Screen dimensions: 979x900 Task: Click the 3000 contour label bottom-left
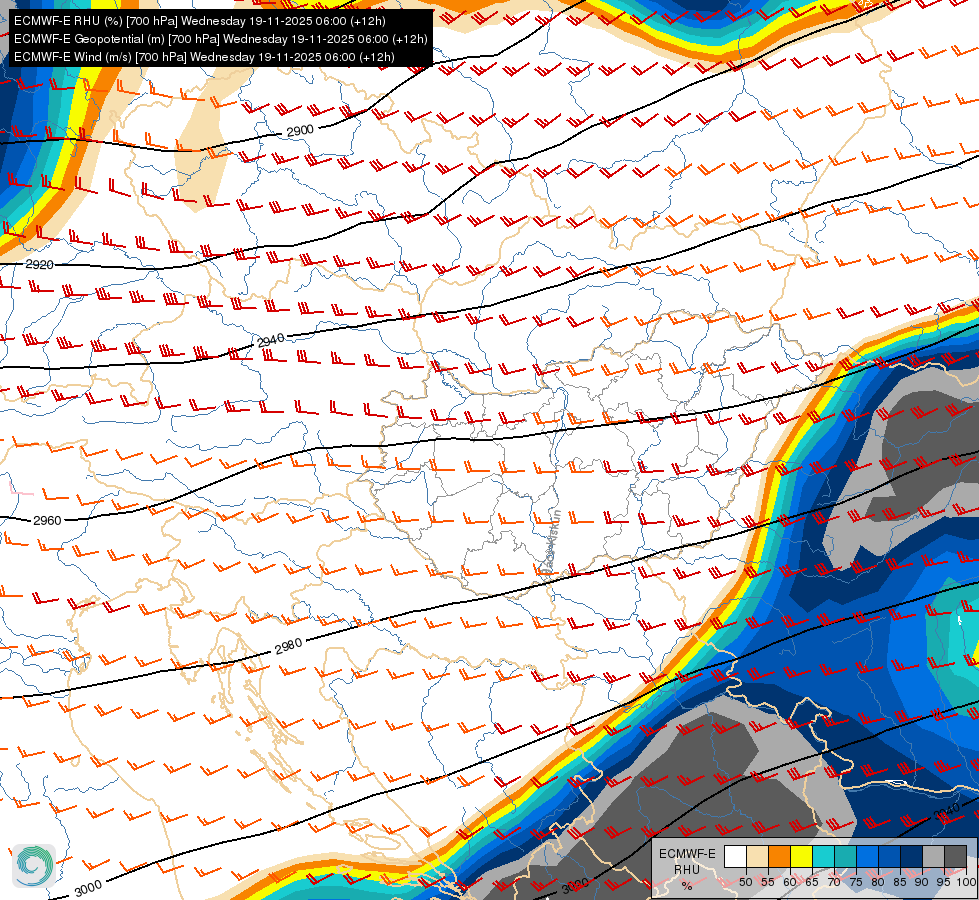pyautogui.click(x=88, y=888)
